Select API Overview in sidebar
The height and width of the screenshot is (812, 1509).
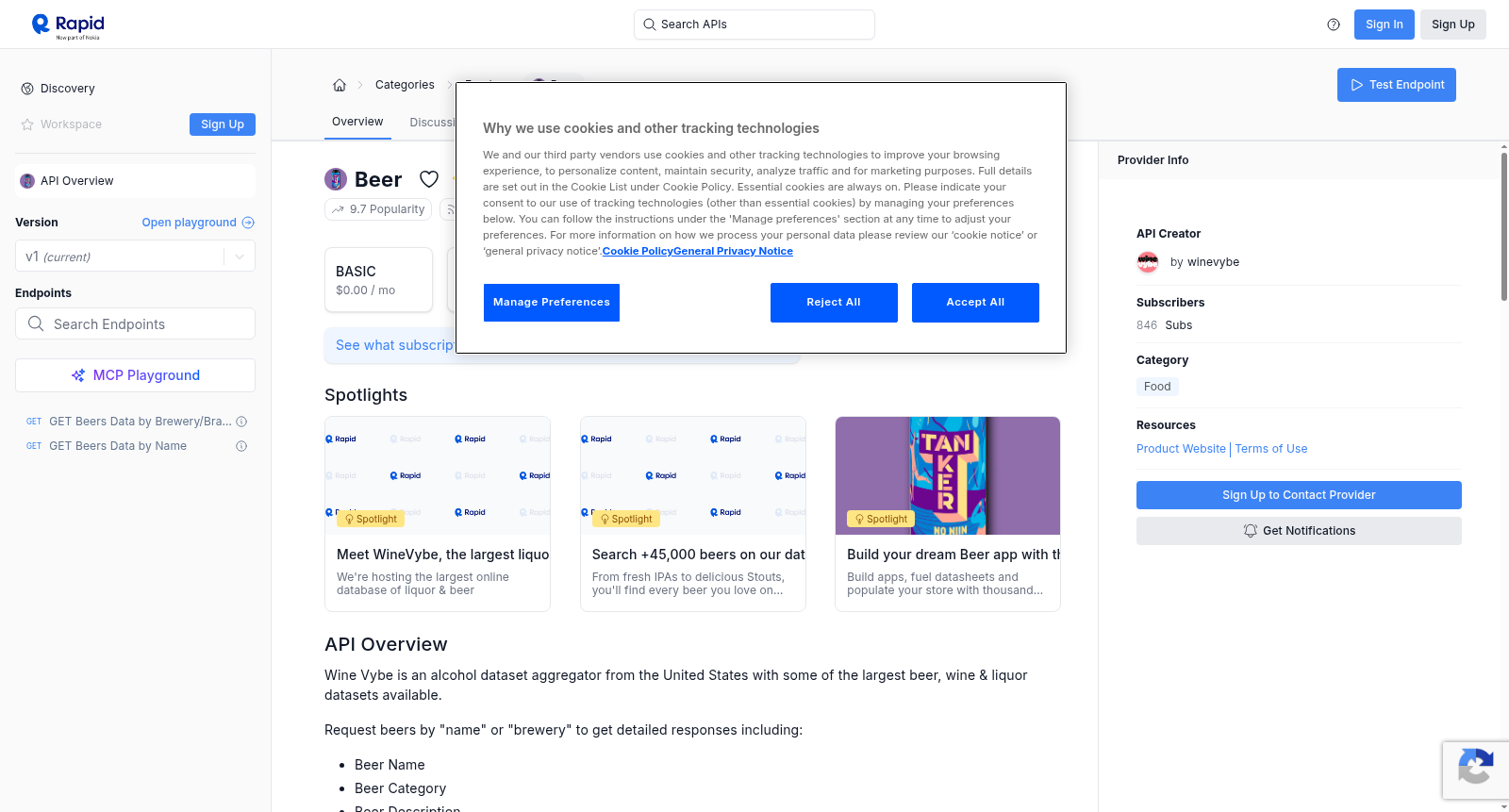point(135,181)
